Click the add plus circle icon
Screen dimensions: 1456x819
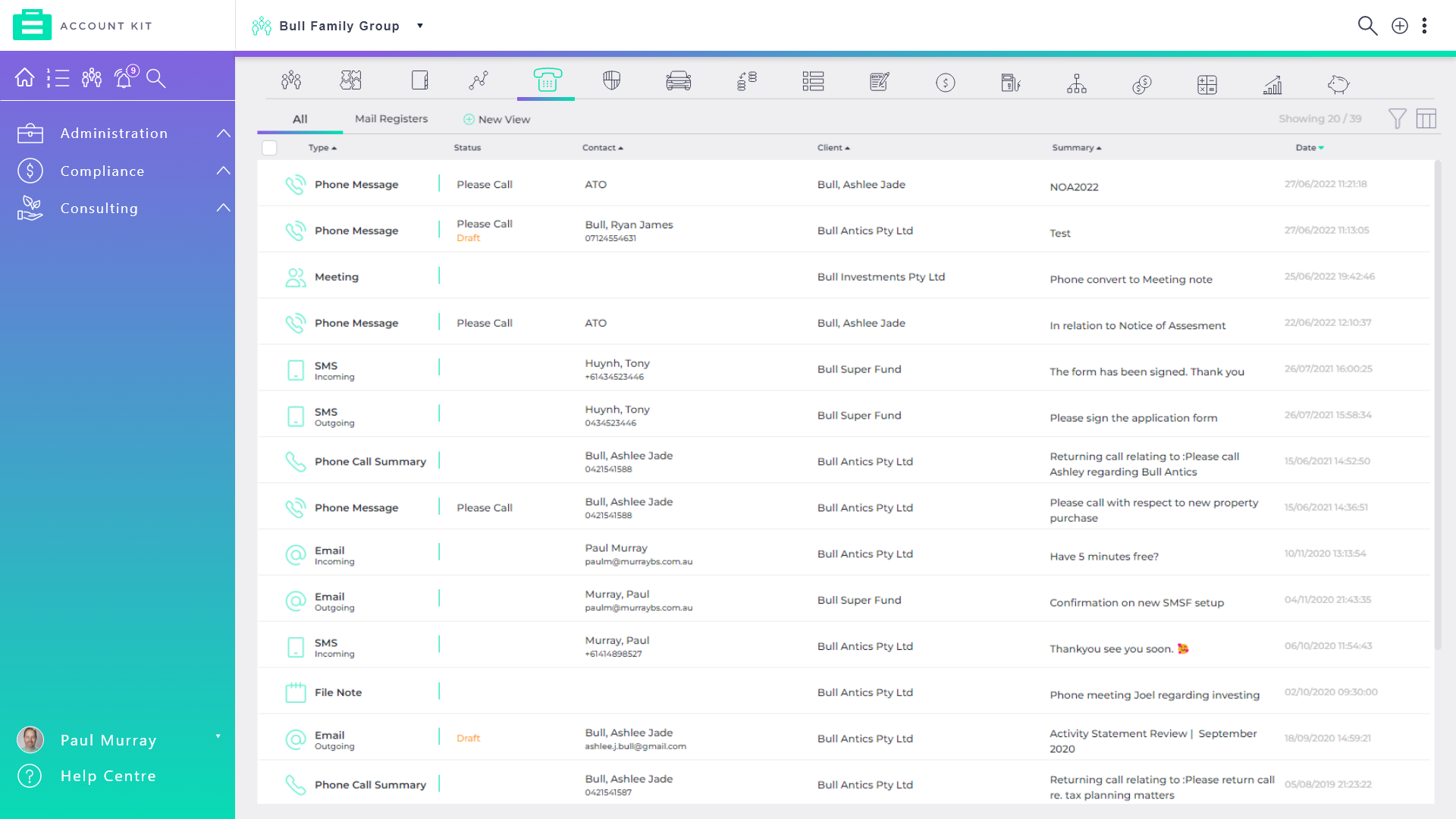(1400, 26)
